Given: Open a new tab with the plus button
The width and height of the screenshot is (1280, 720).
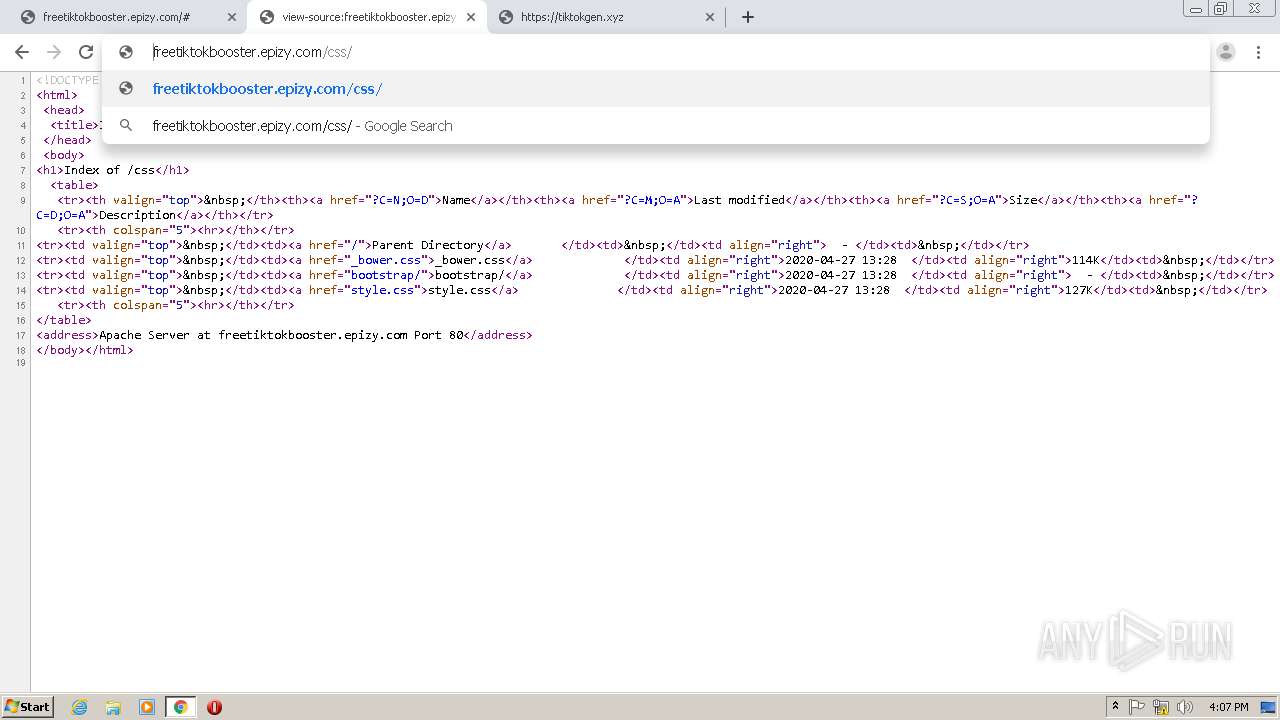Looking at the screenshot, I should [748, 17].
